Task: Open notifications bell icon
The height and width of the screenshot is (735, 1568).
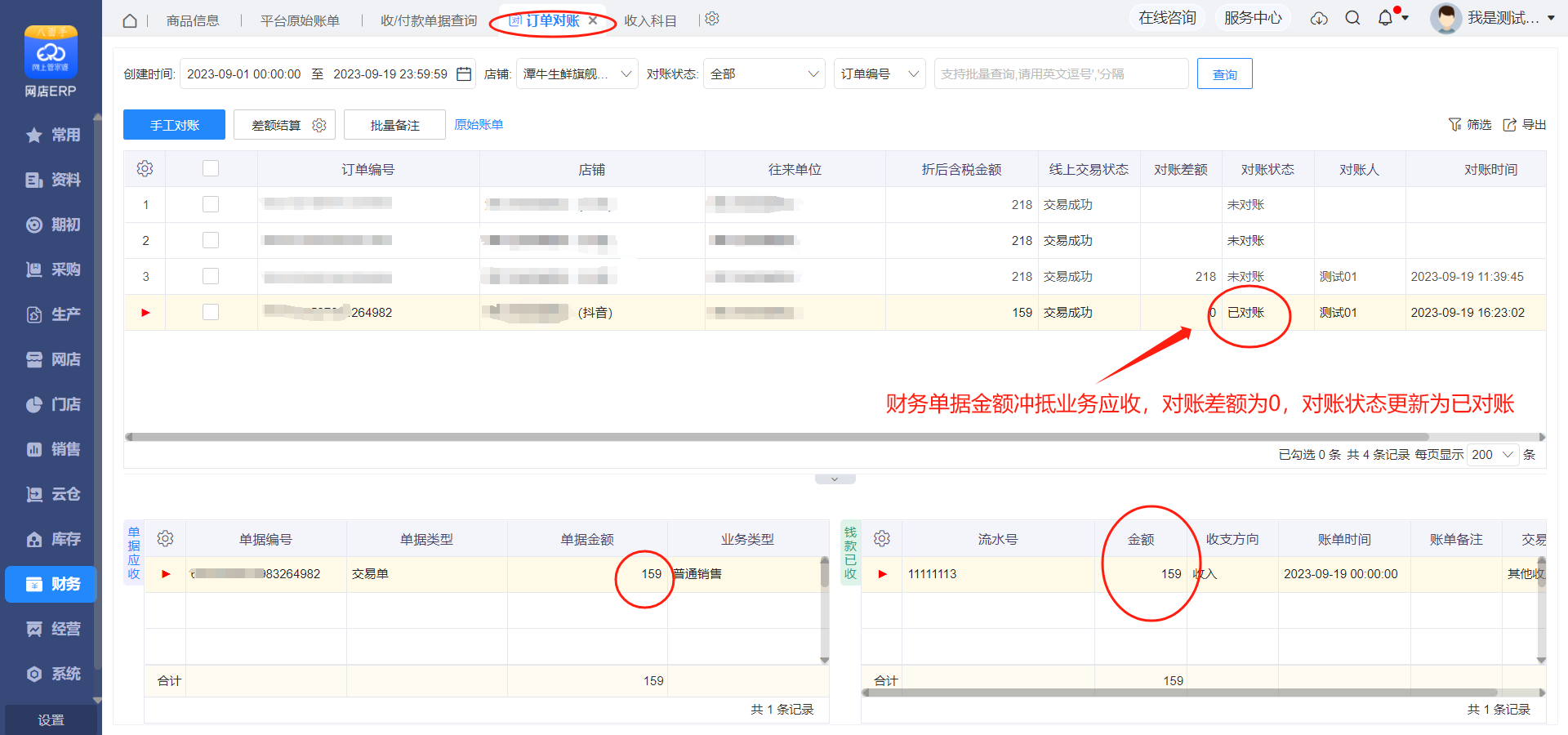Action: coord(1385,18)
